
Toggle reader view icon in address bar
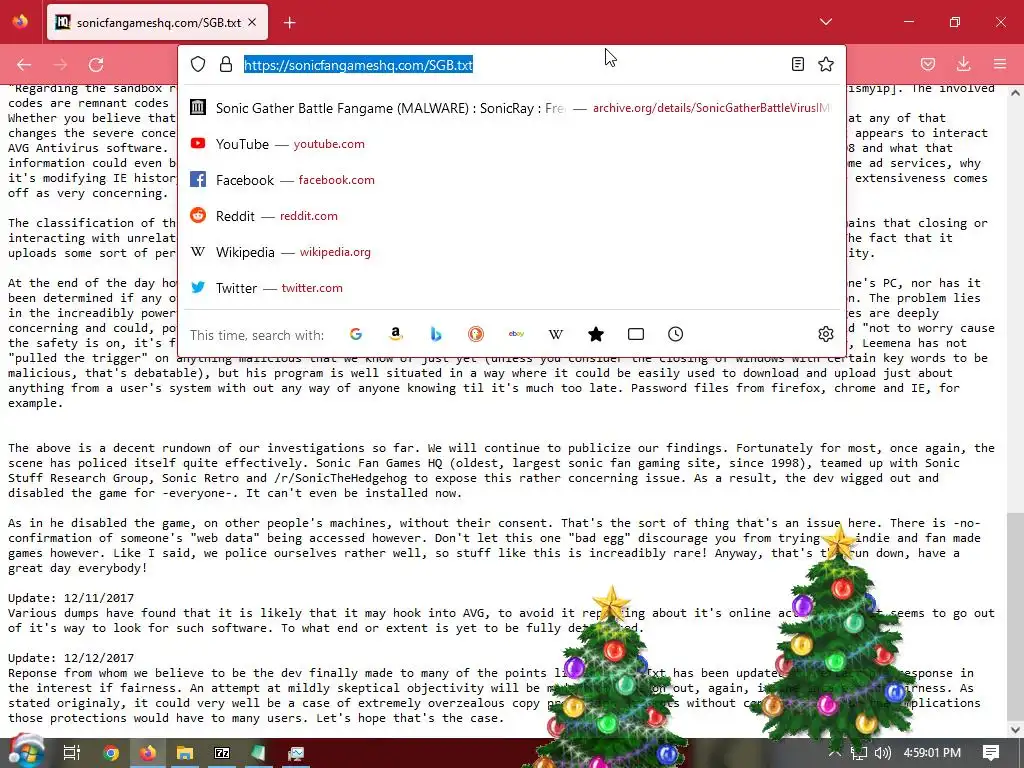(x=797, y=64)
